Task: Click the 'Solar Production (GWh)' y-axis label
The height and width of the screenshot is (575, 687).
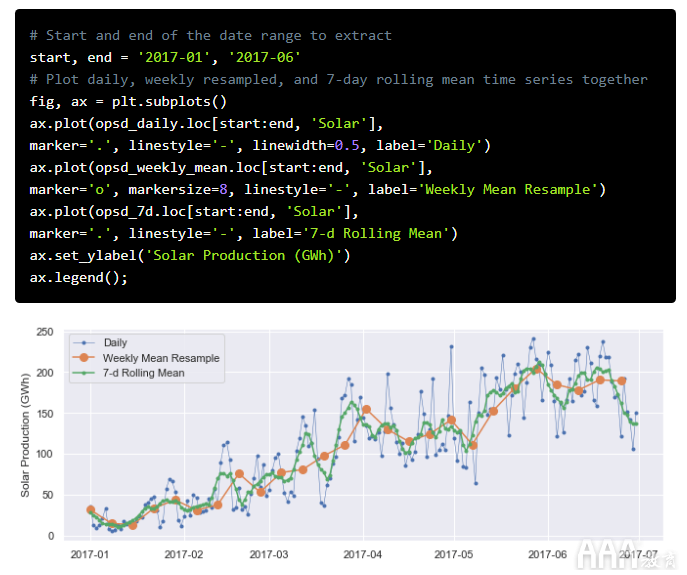Action: point(25,435)
